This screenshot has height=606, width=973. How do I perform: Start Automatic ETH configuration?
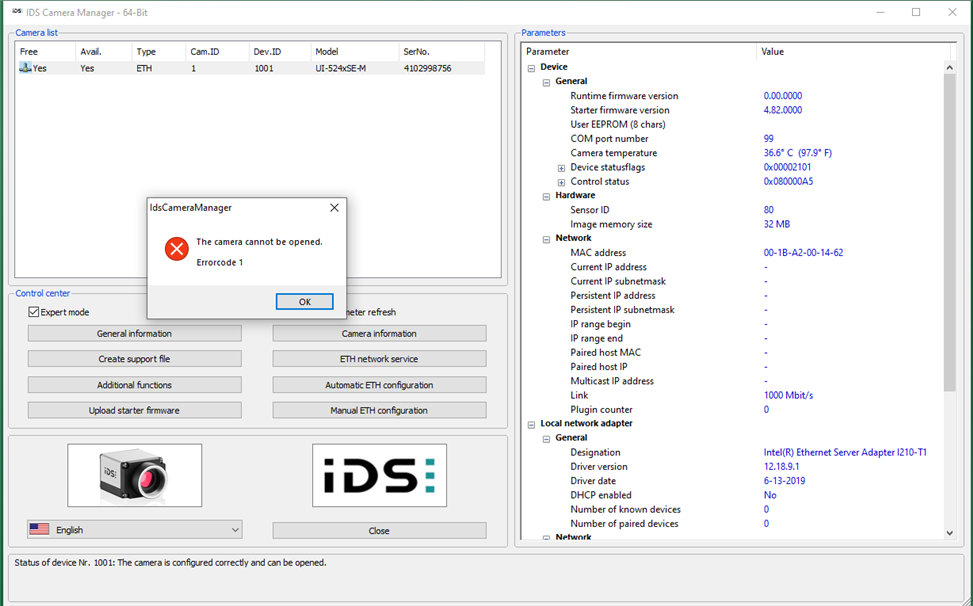pos(379,385)
